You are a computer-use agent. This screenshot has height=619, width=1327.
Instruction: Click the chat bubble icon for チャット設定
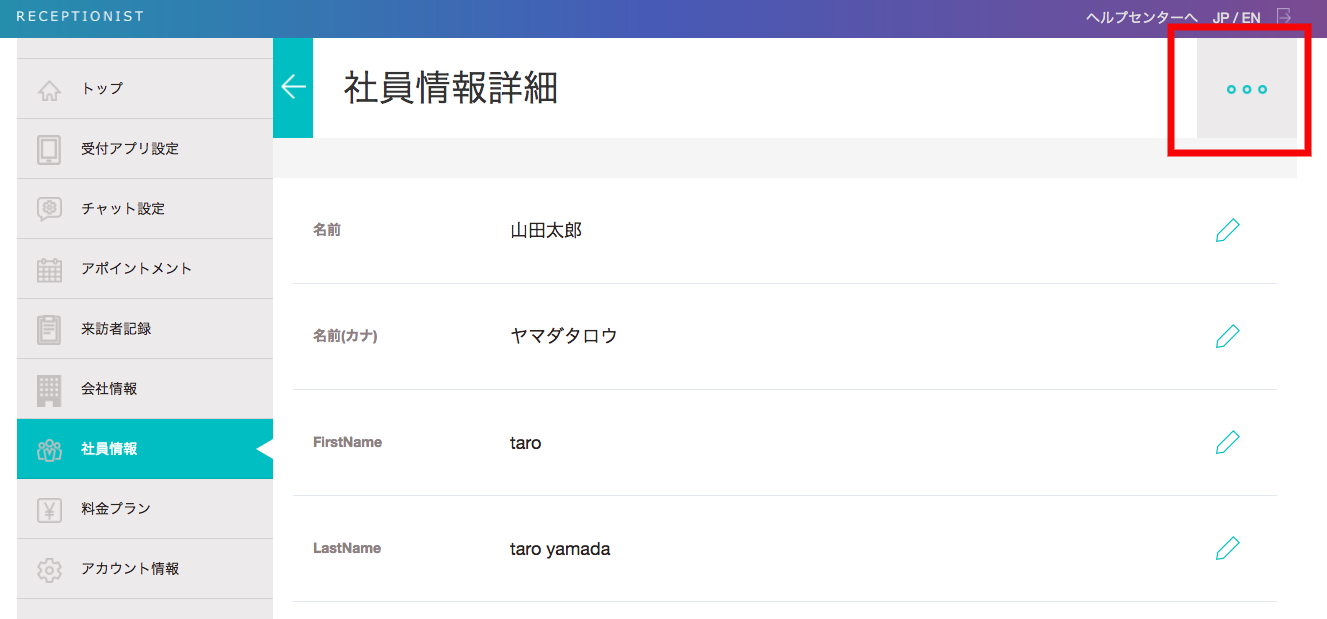[49, 209]
